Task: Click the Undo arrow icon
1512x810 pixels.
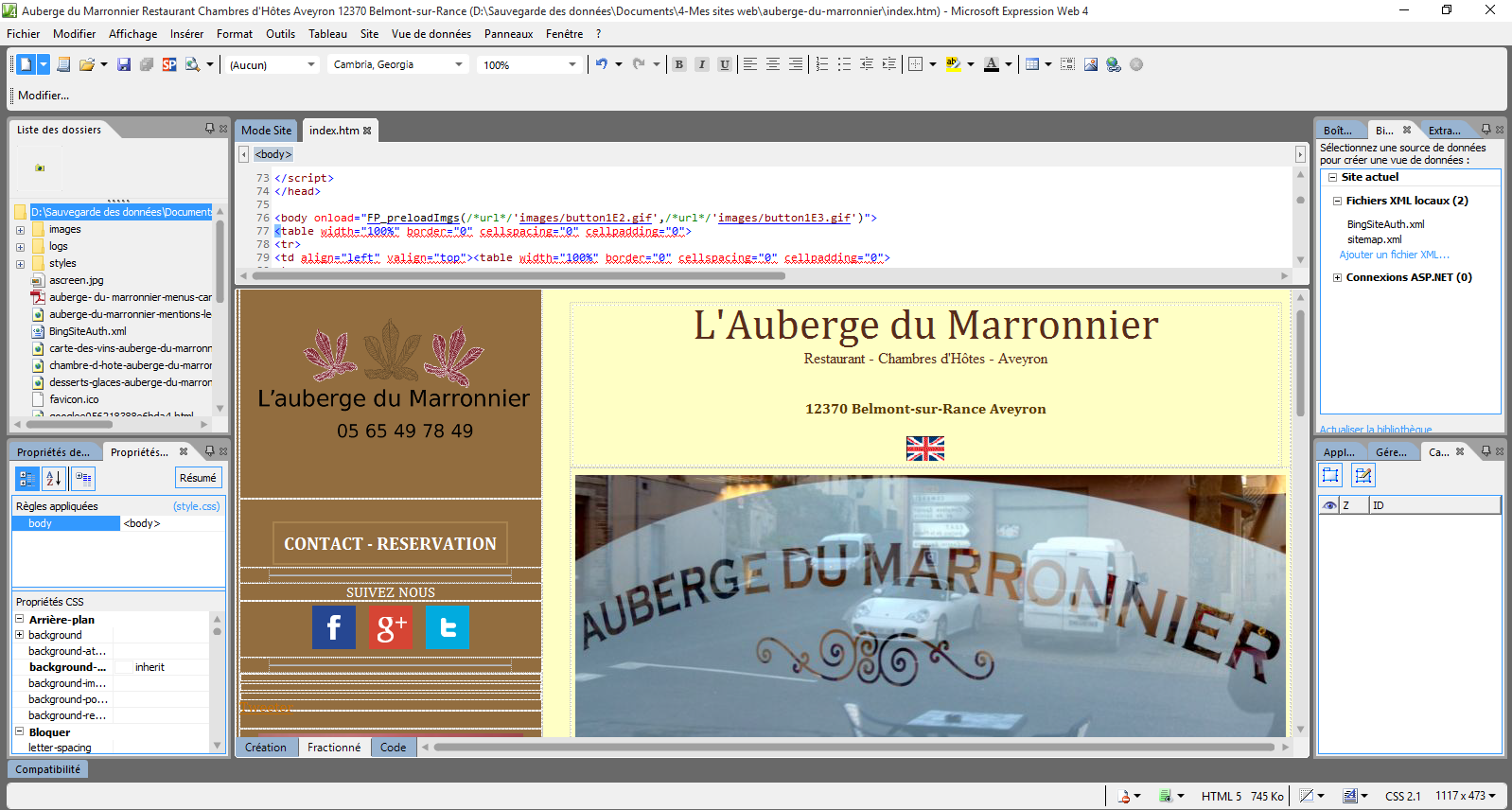Action: point(602,64)
